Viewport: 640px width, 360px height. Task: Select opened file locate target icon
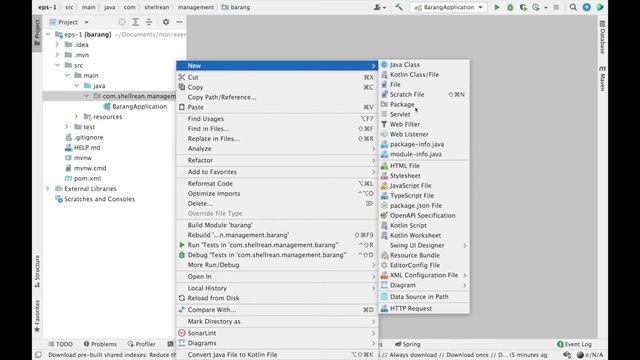(x=122, y=22)
